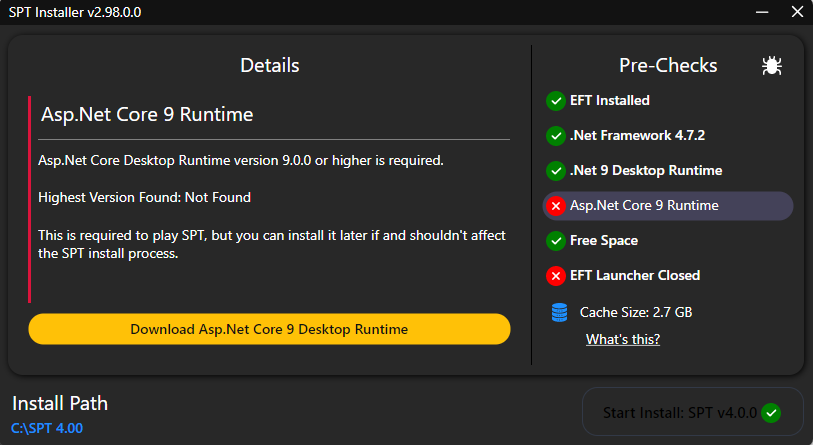The height and width of the screenshot is (445, 813).
Task: Click green check icon for .Net 9 Desktop Runtime
Action: click(555, 170)
